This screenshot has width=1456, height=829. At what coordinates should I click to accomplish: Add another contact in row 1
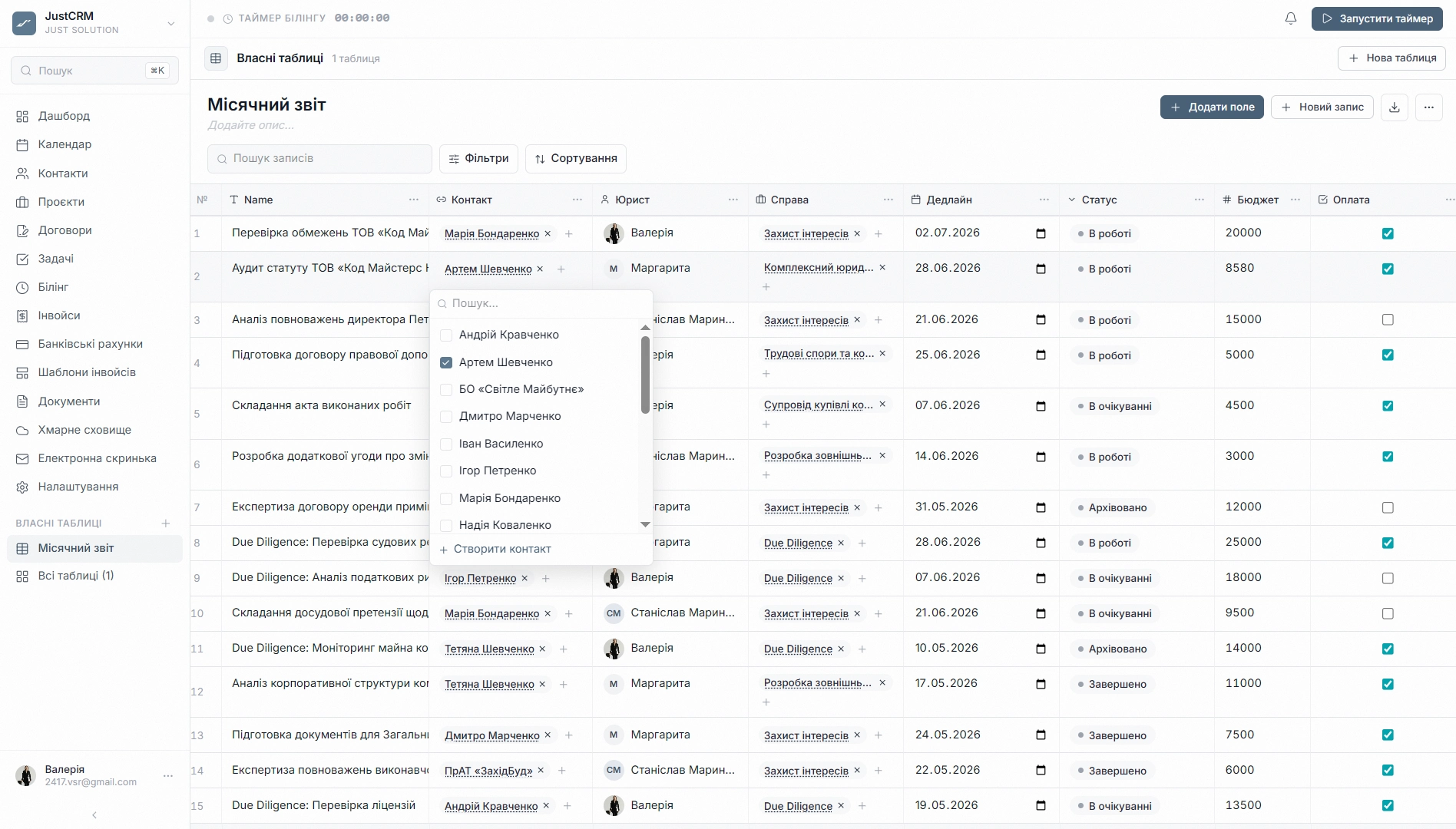pos(569,233)
